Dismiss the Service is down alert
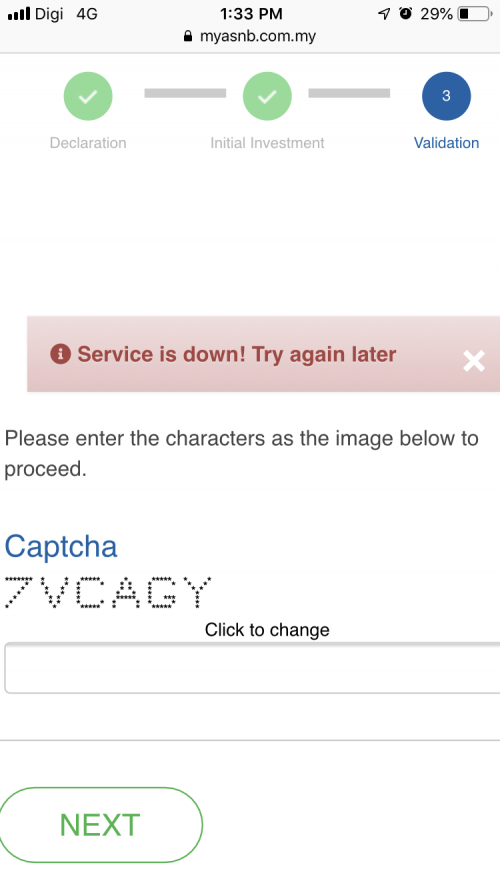 [473, 361]
